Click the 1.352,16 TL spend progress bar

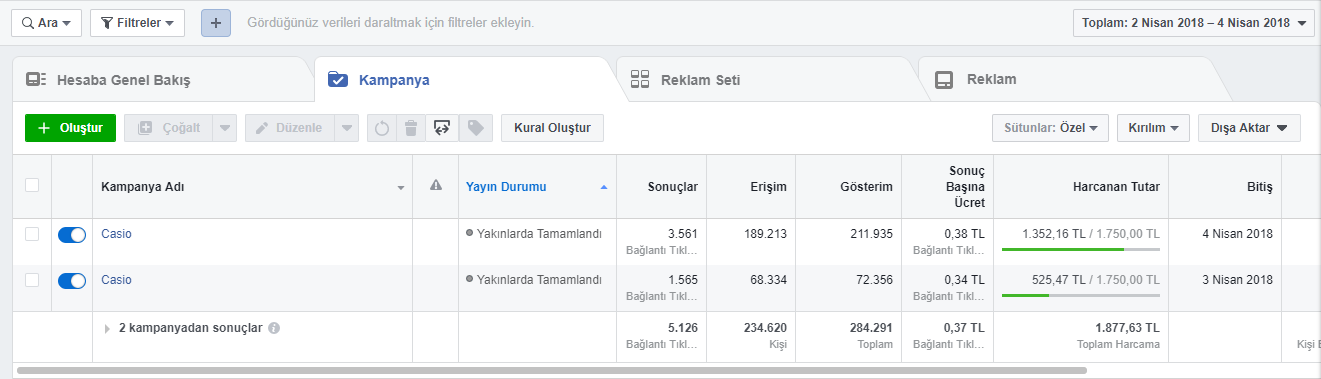pos(1081,249)
